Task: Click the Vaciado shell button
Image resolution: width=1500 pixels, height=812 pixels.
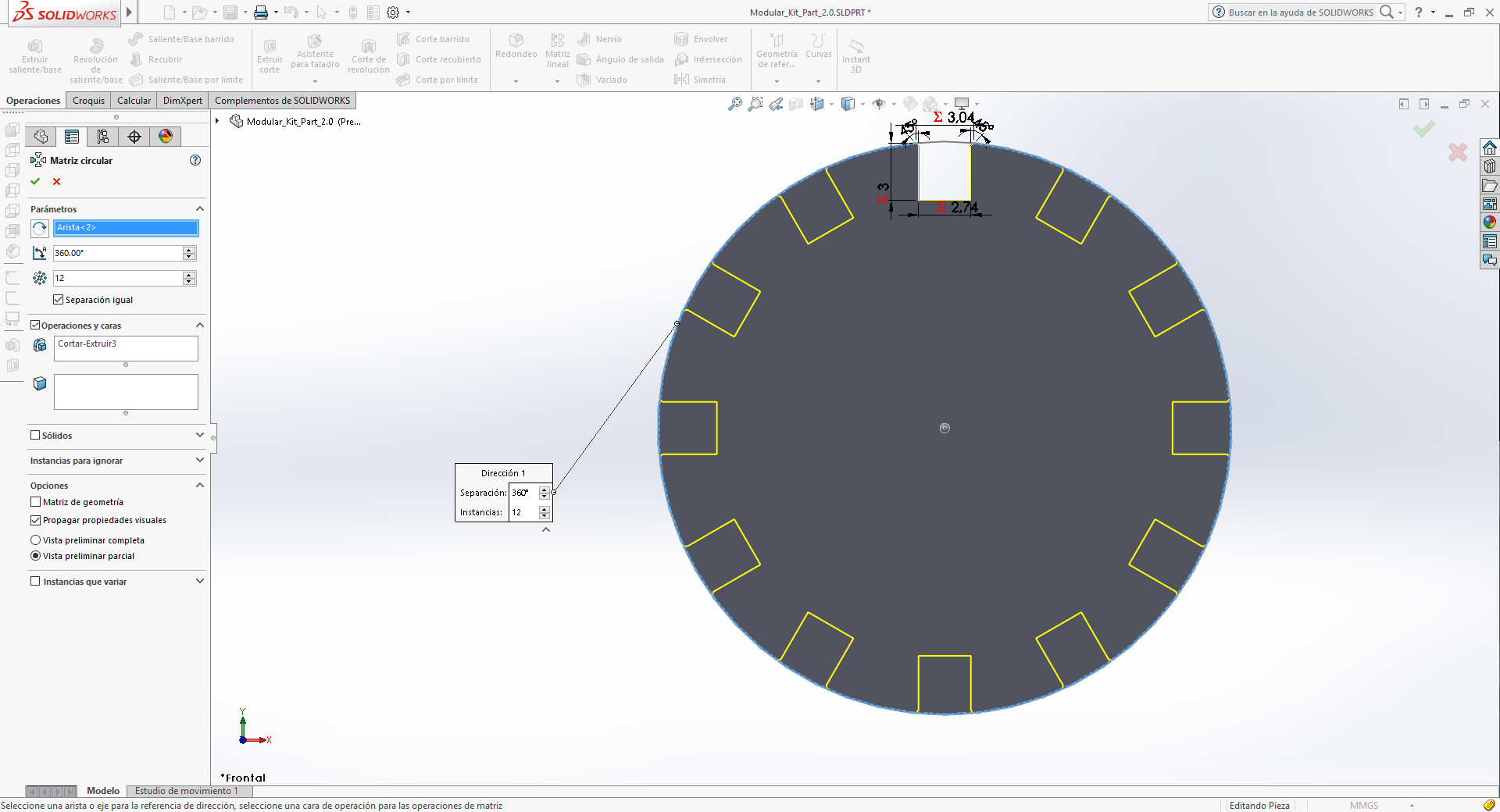Action: coord(602,80)
